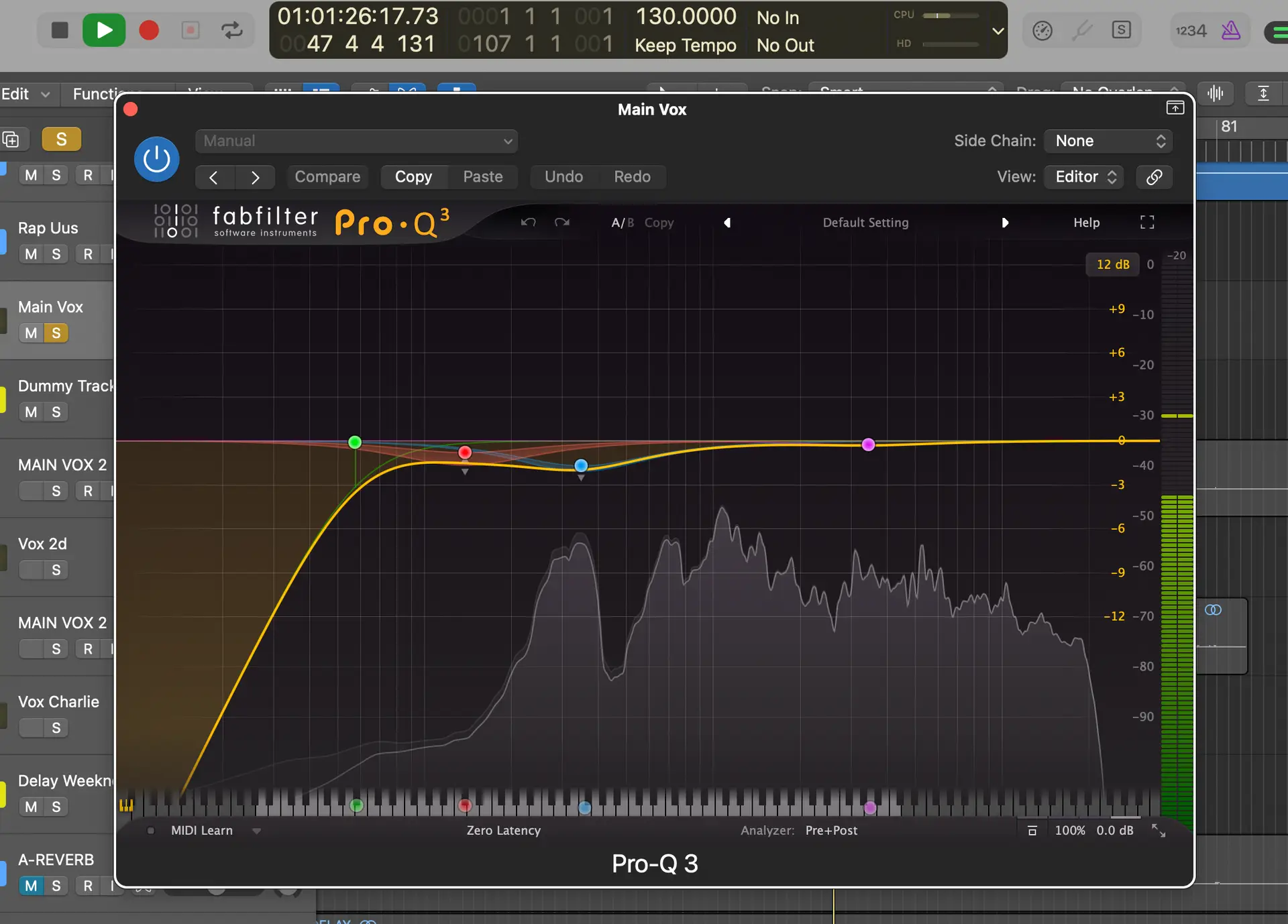The height and width of the screenshot is (924, 1288).
Task: Solo the Main Vox track
Action: tap(56, 333)
